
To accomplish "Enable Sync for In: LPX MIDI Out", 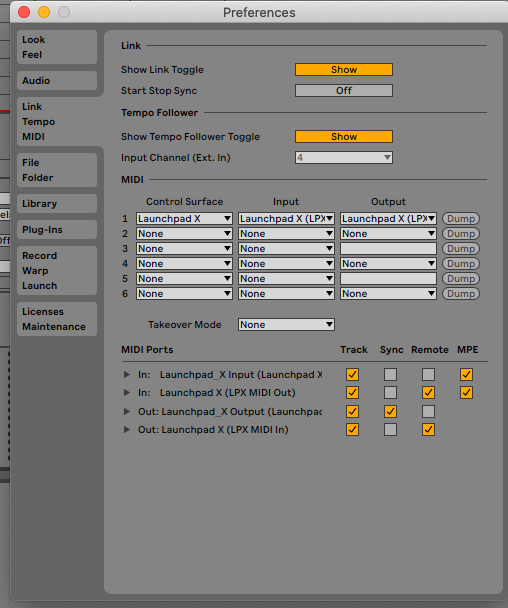I will (x=390, y=393).
